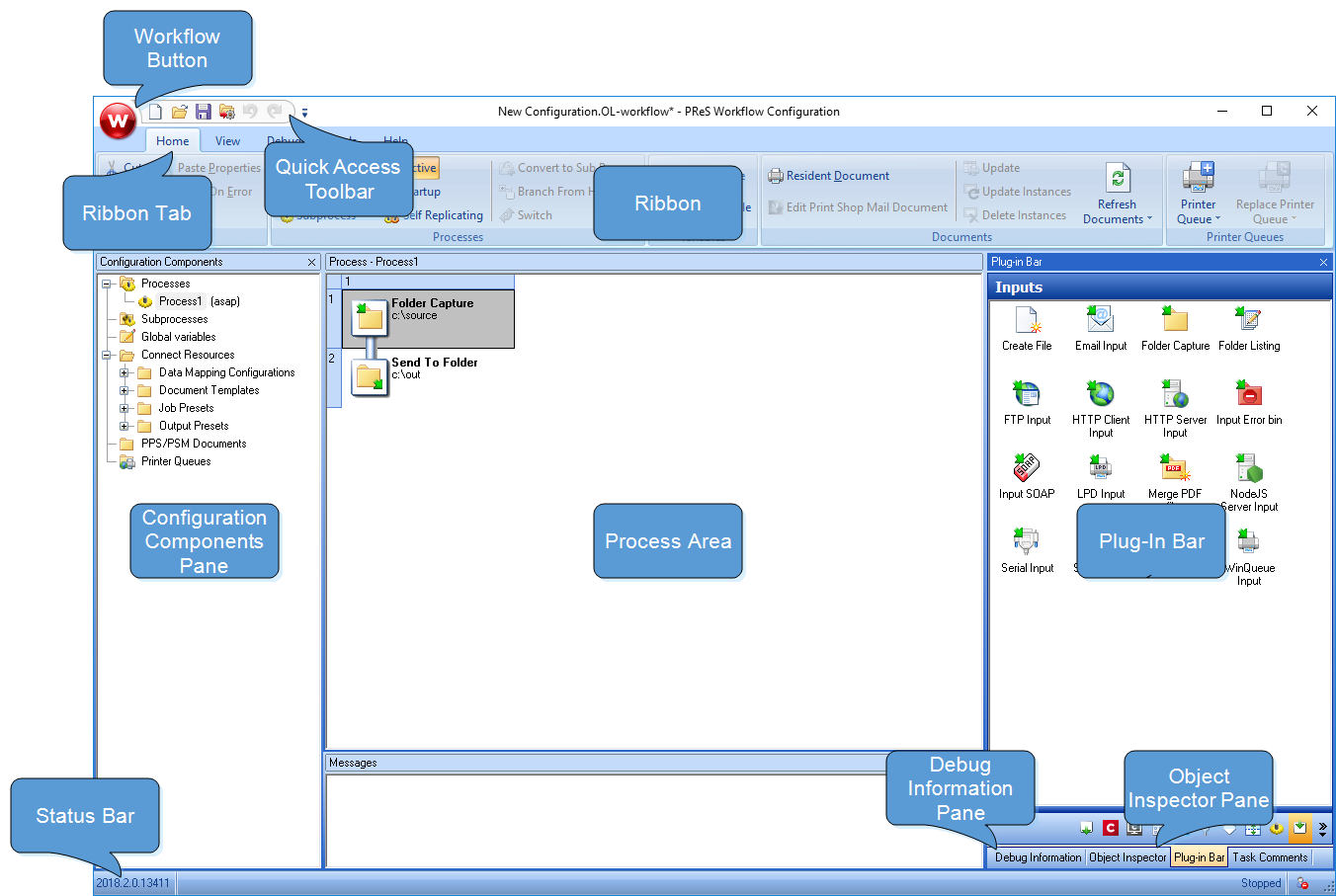The width and height of the screenshot is (1336, 896).
Task: Select the Input Error bin plug-in
Action: [1249, 403]
